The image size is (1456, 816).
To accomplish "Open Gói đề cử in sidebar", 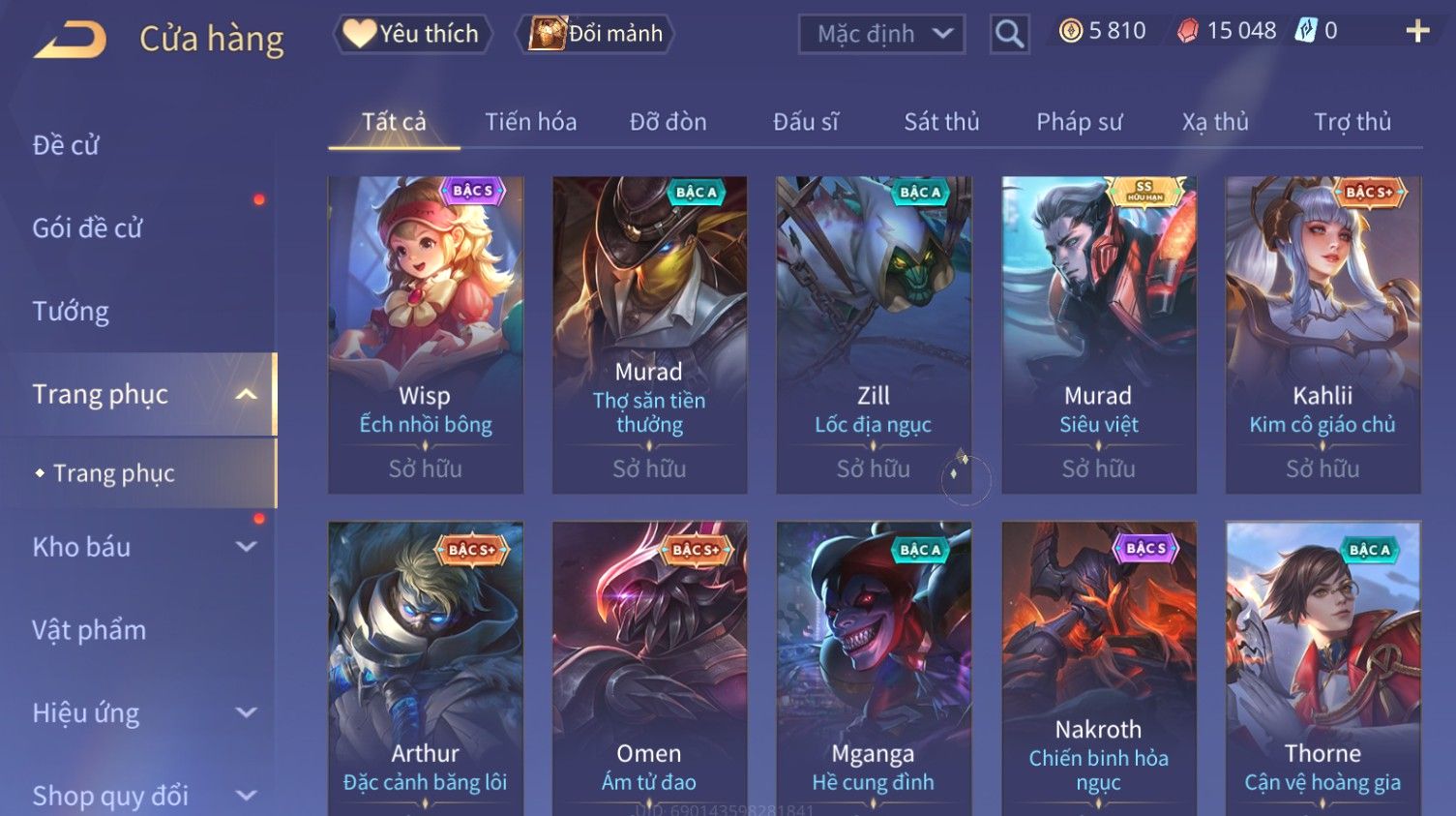I will [x=87, y=228].
